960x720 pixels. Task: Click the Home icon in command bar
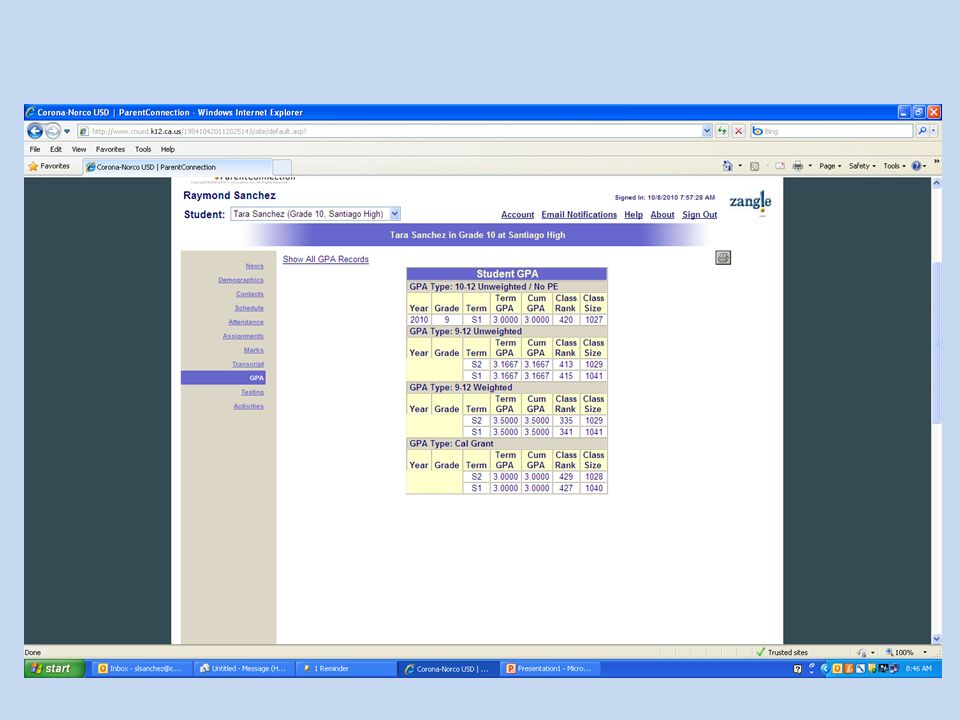tap(727, 166)
